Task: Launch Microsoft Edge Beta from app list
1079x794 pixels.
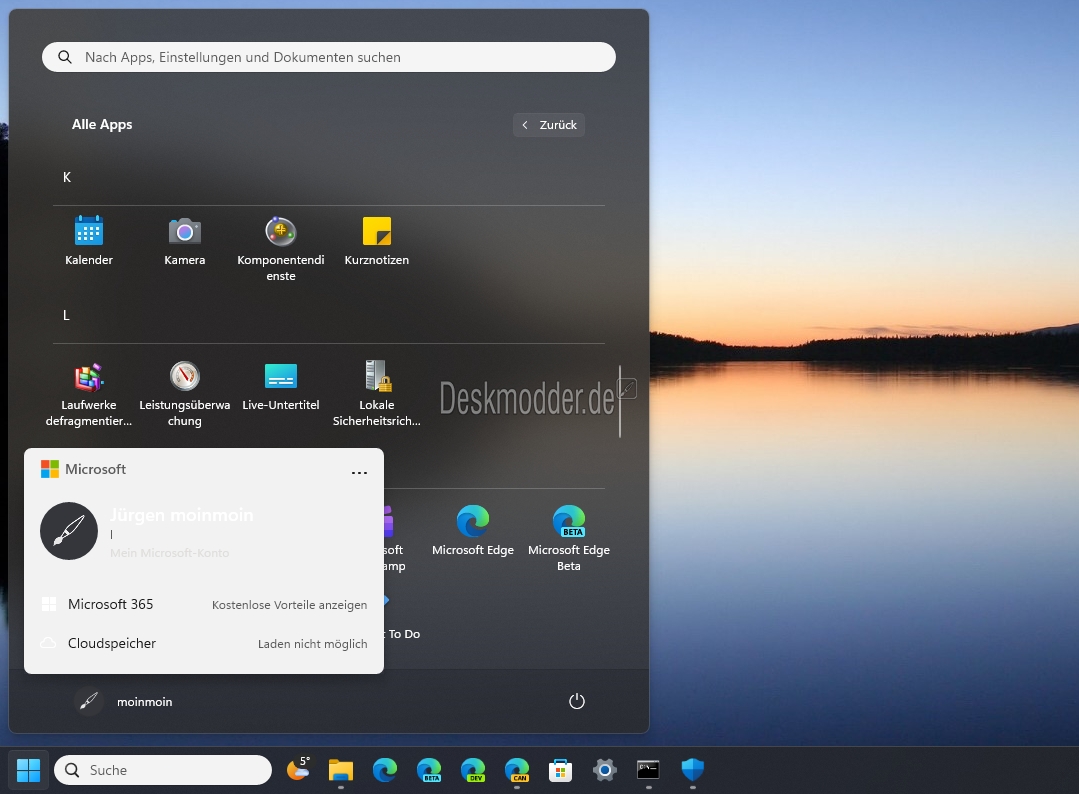Action: [568, 539]
